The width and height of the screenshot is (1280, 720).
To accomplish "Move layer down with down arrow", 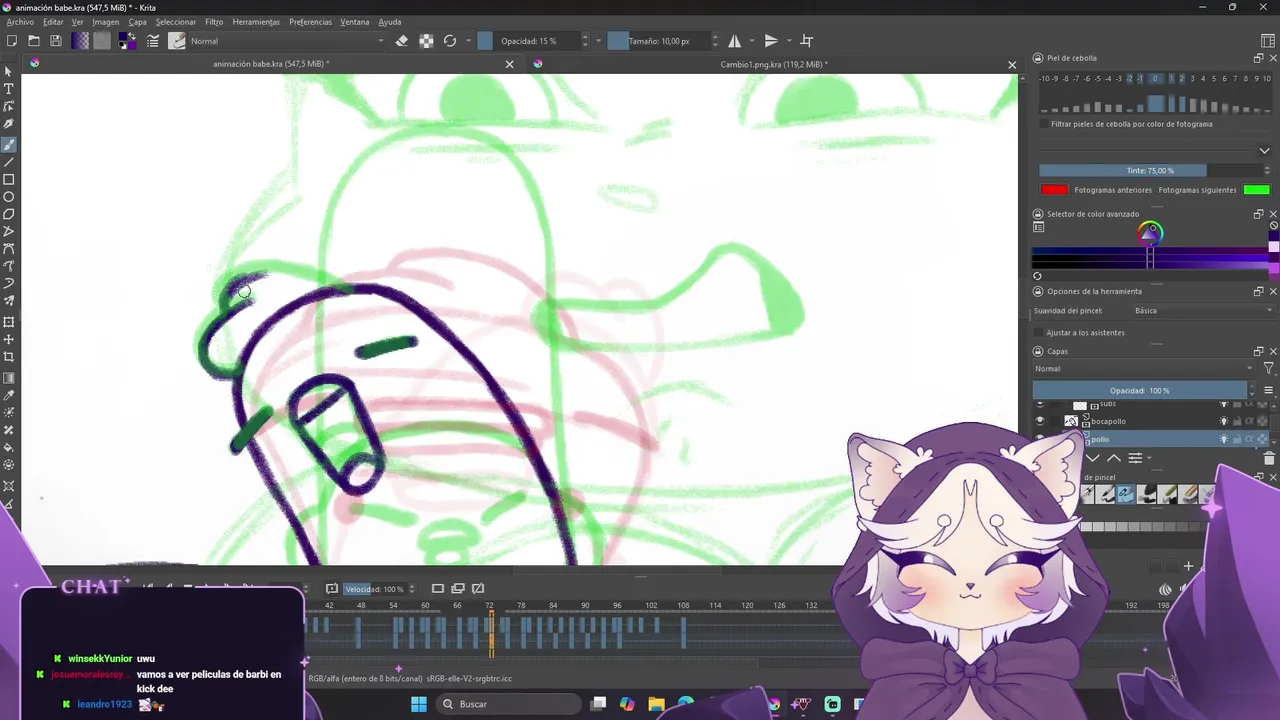I will point(1093,458).
